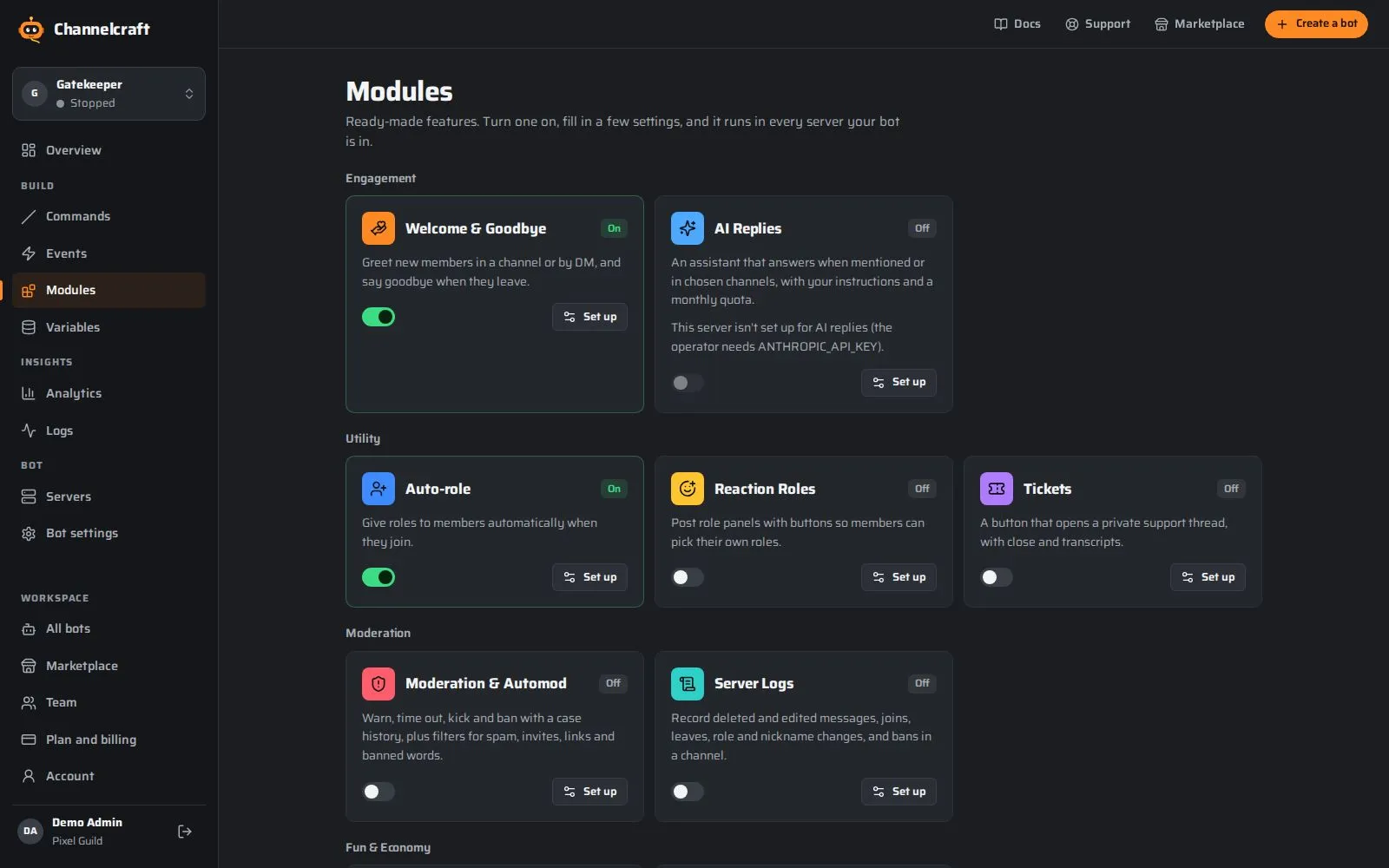This screenshot has width=1389, height=868.
Task: Open Plan and billing in the sidebar
Action: (x=109, y=740)
